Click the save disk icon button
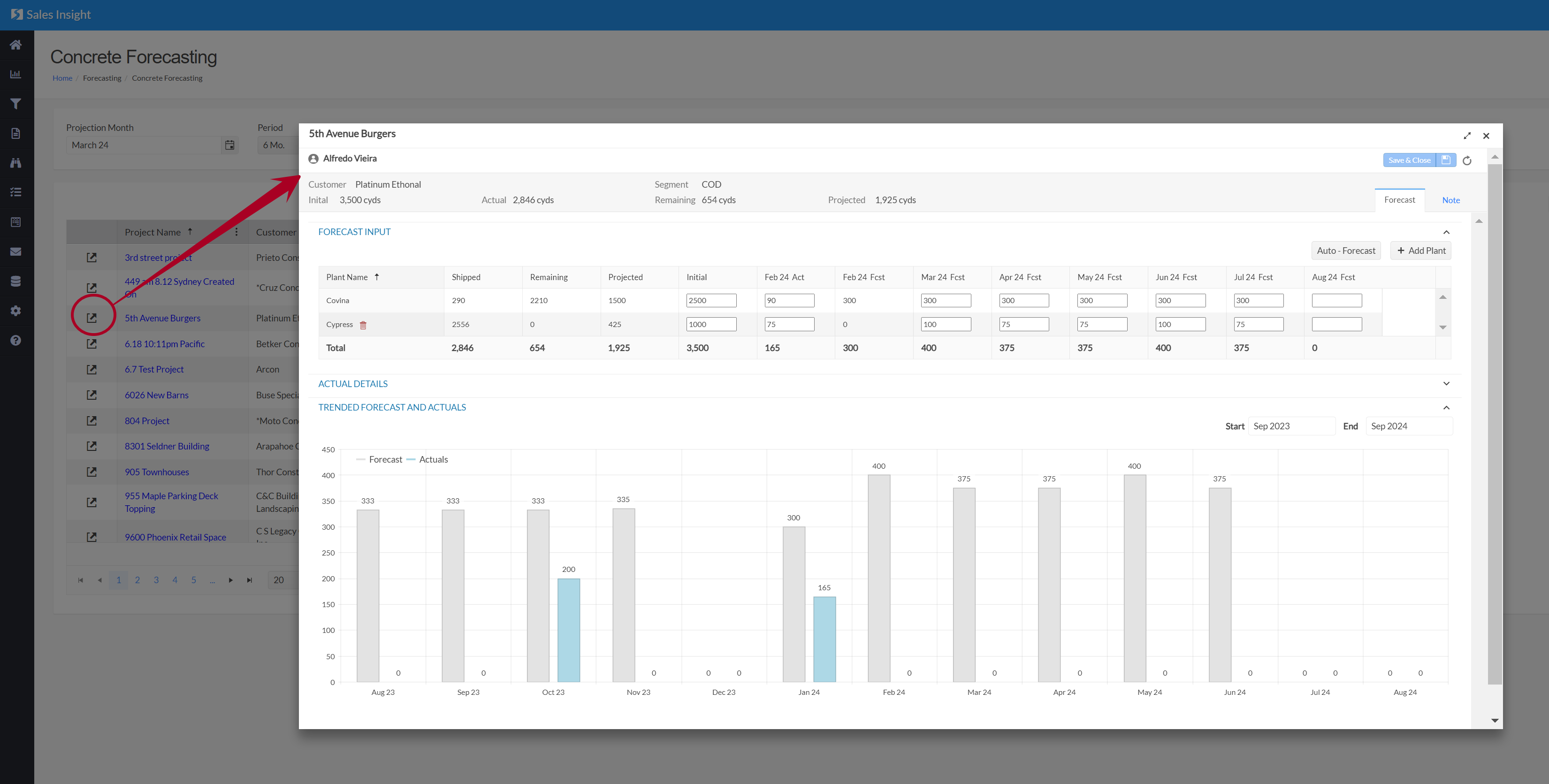The width and height of the screenshot is (1549, 784). pyautogui.click(x=1446, y=160)
